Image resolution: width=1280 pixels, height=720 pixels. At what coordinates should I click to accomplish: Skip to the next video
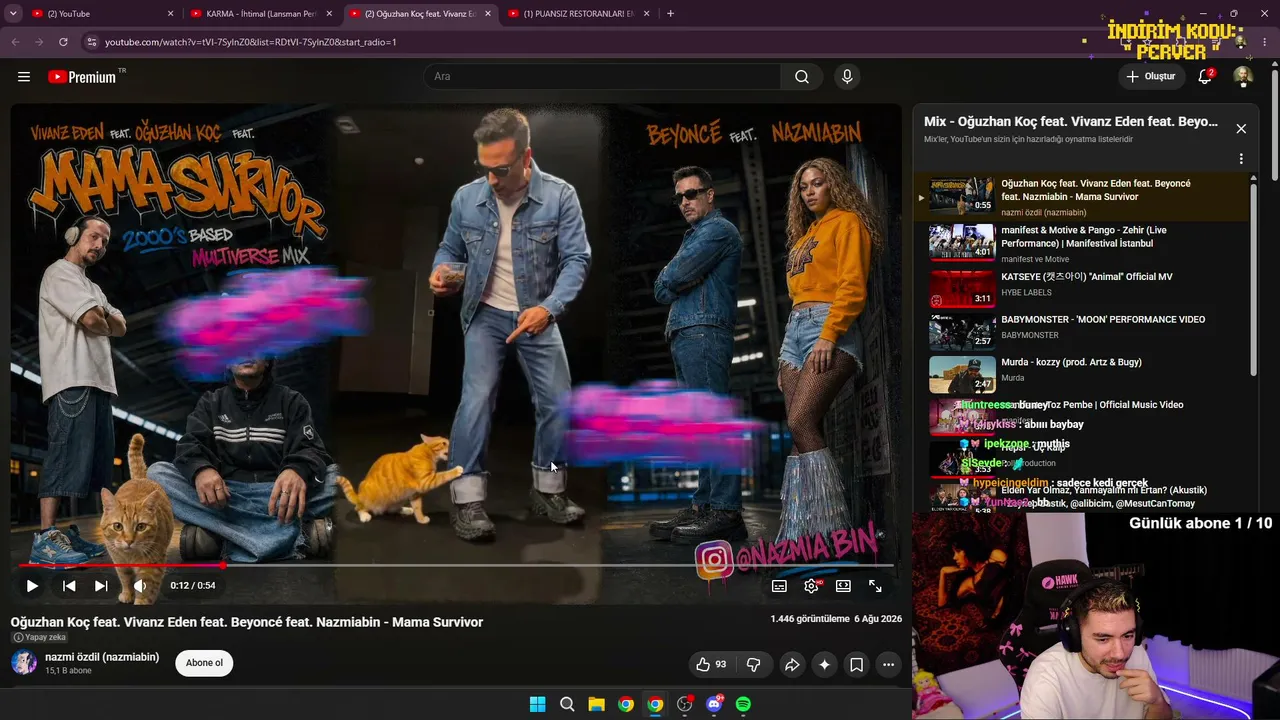click(101, 586)
